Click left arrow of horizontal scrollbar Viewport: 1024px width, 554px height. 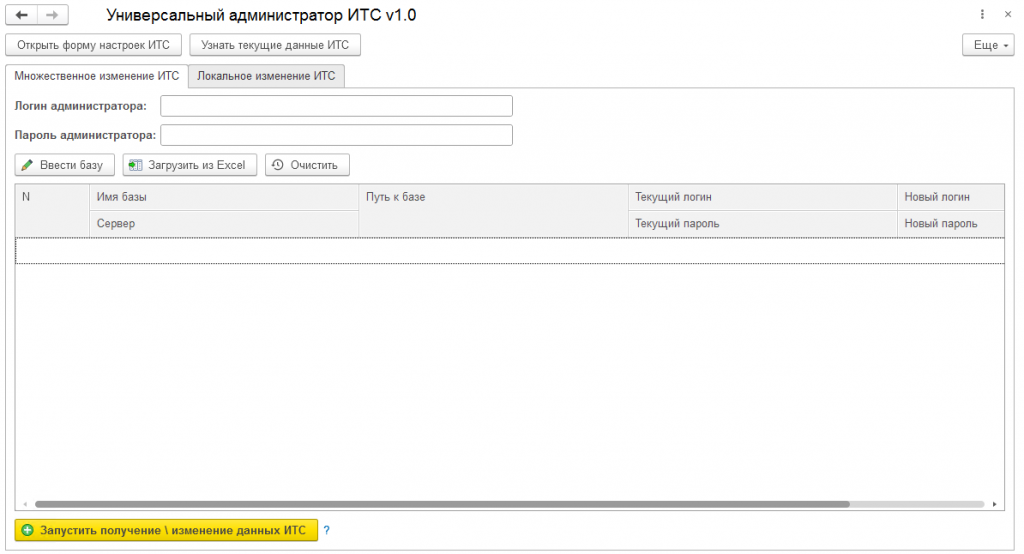(x=25, y=504)
